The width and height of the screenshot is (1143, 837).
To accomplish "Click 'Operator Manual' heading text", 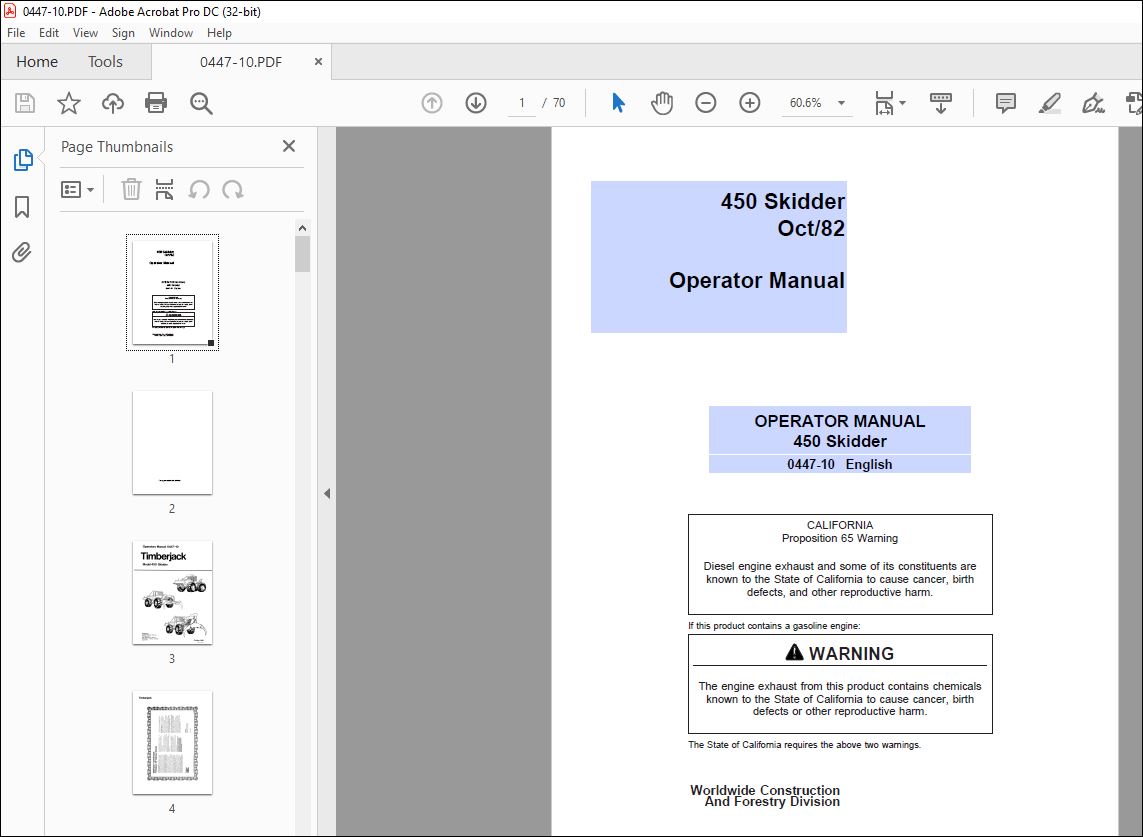I will point(757,281).
